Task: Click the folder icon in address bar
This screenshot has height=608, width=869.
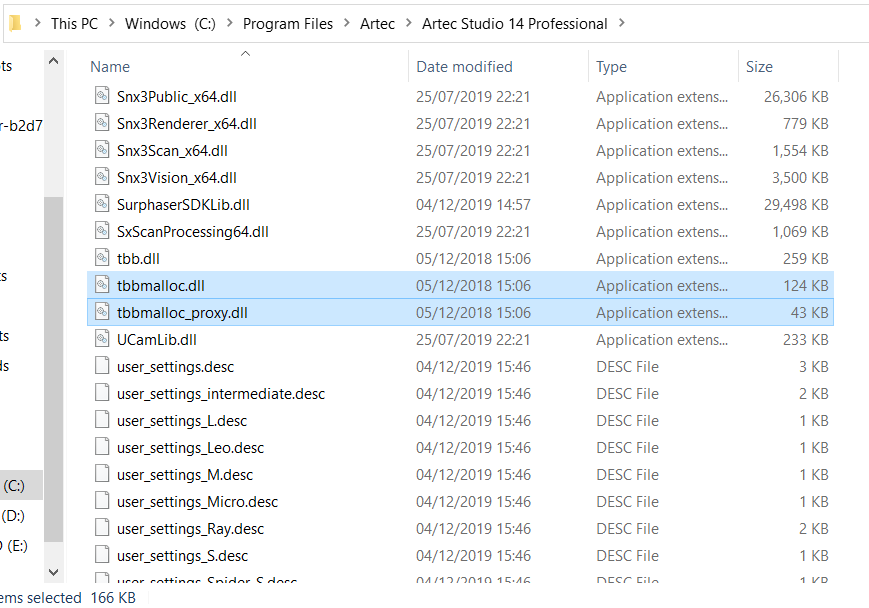Action: coord(15,23)
